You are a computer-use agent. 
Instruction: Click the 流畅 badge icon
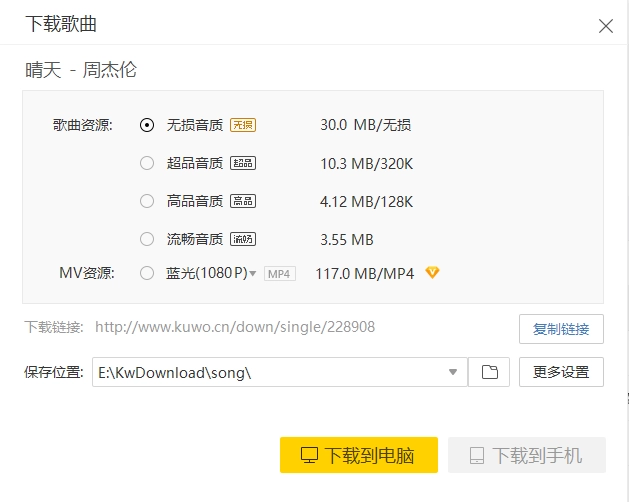point(243,239)
